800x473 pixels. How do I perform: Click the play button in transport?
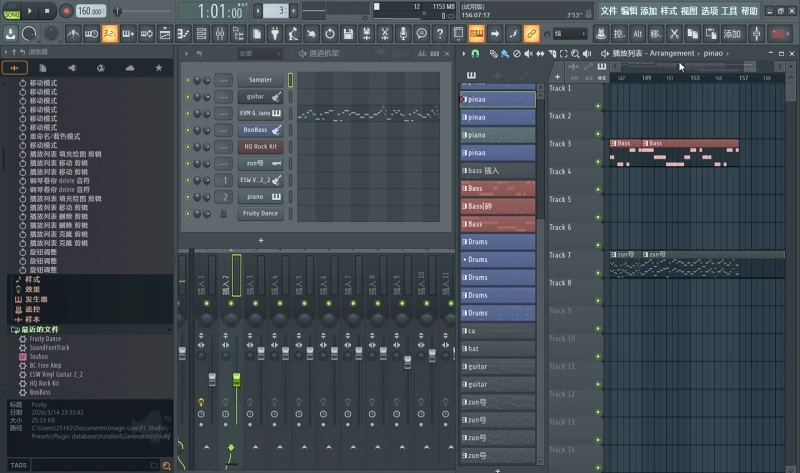29,11
